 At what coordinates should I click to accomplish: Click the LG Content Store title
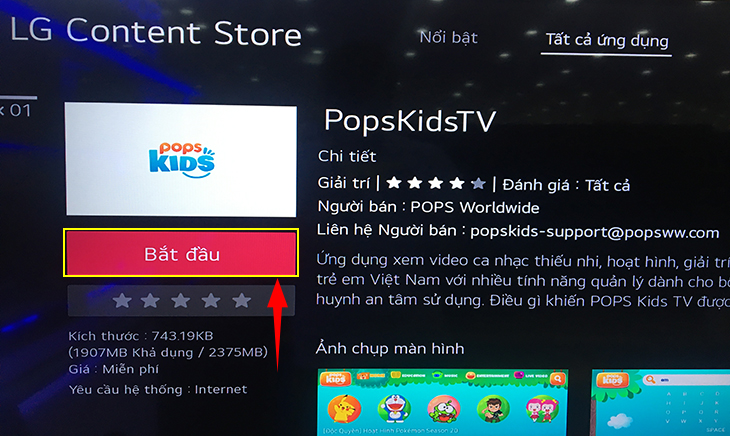[x=156, y=32]
